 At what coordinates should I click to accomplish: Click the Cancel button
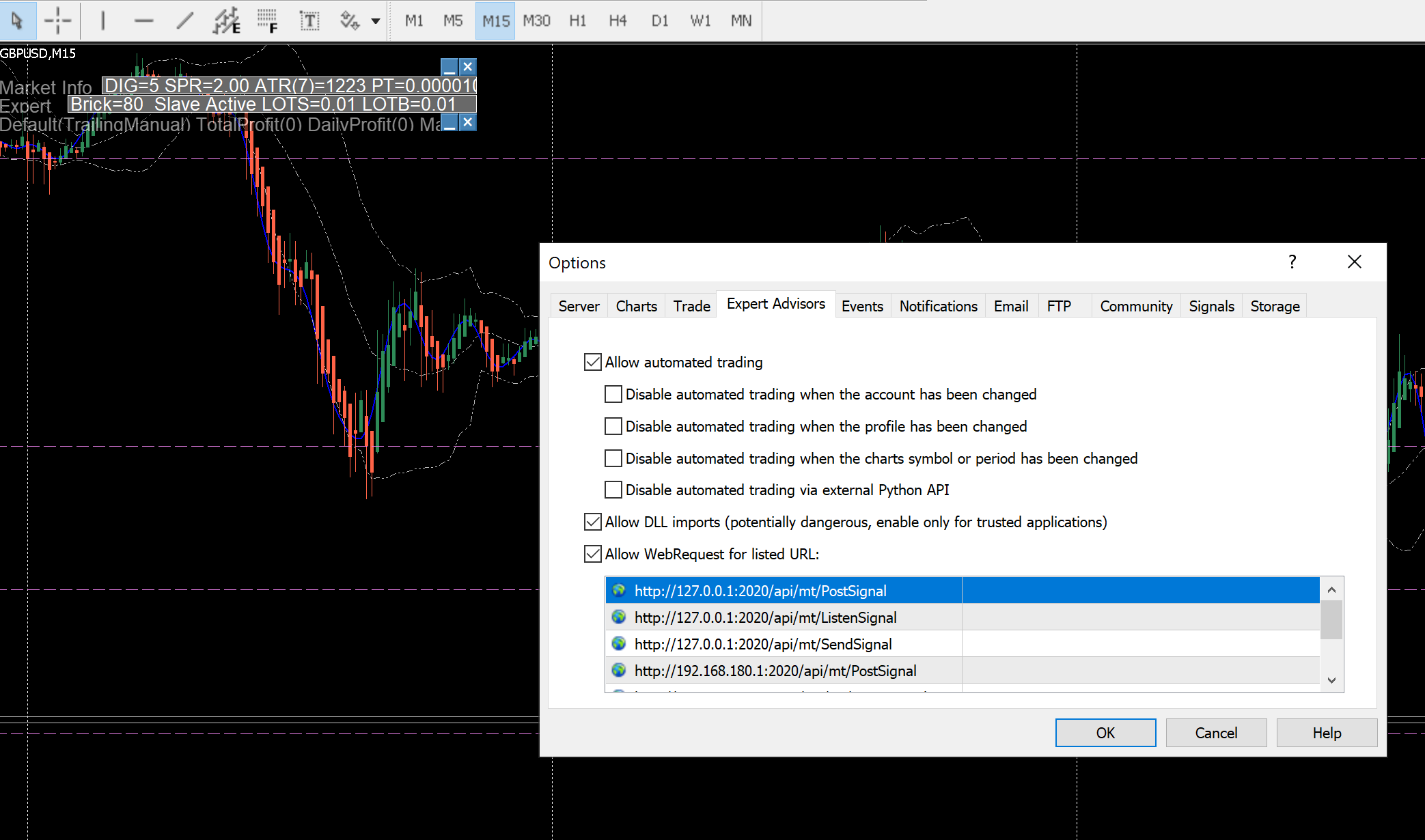click(1216, 733)
